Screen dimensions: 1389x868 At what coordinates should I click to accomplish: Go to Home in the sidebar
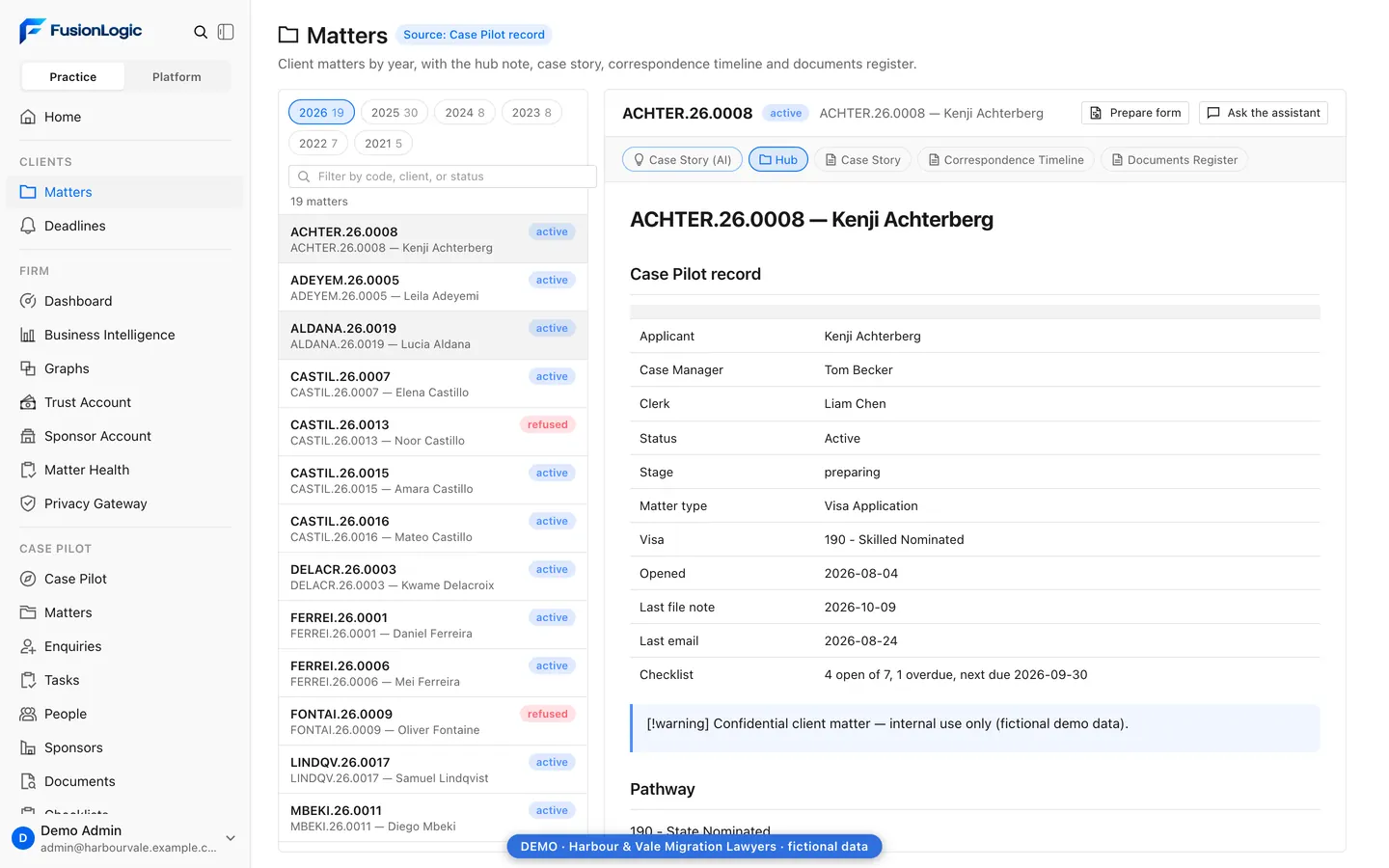tap(125, 117)
